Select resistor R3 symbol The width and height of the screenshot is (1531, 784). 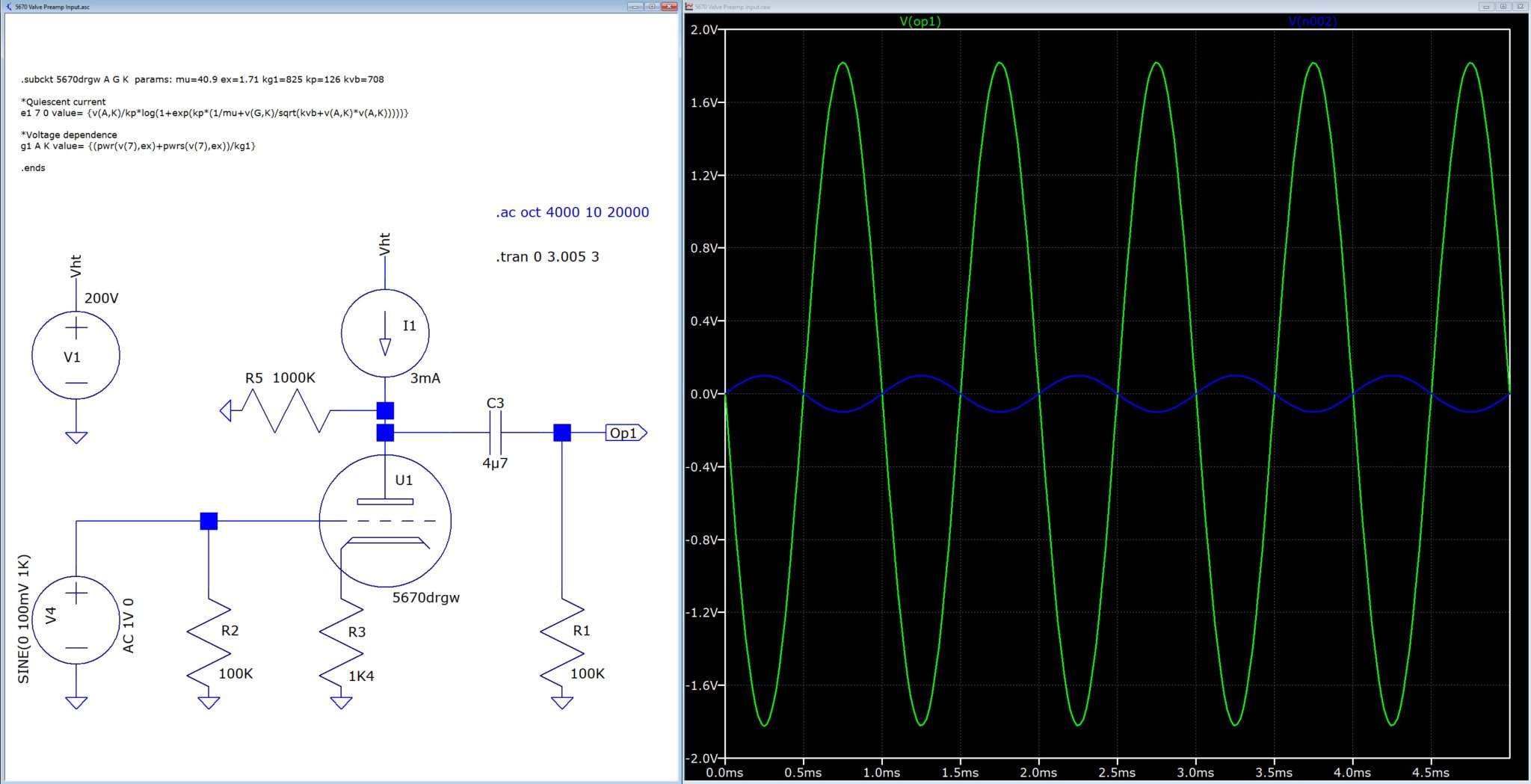(341, 643)
